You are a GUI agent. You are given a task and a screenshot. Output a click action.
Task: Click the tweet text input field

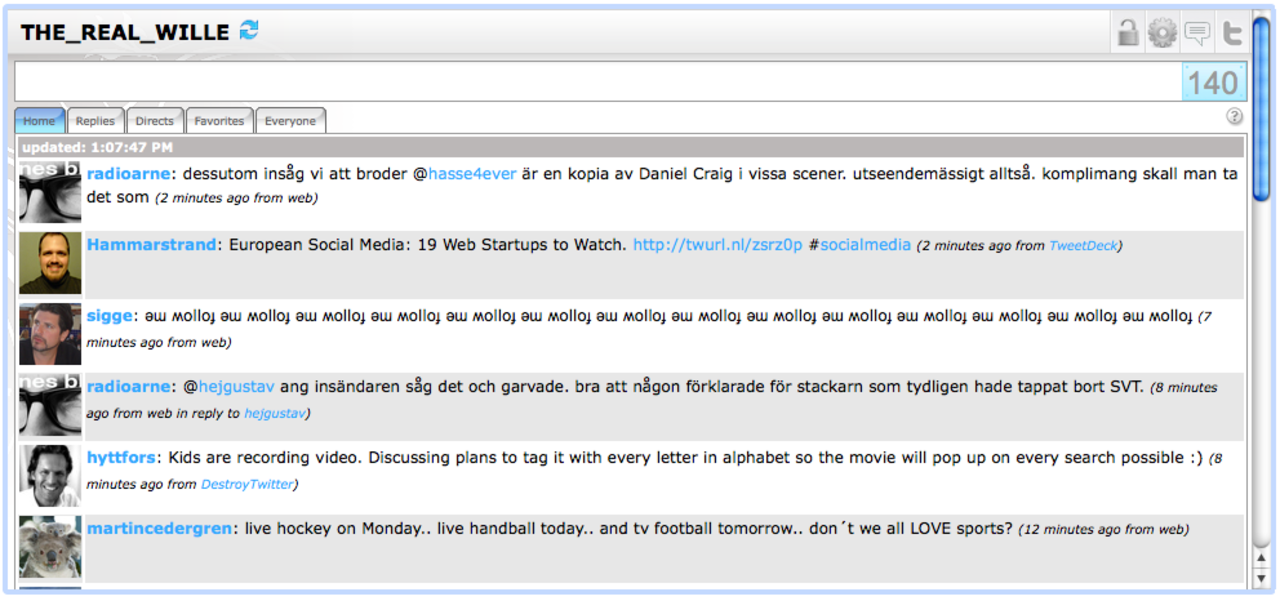point(597,82)
